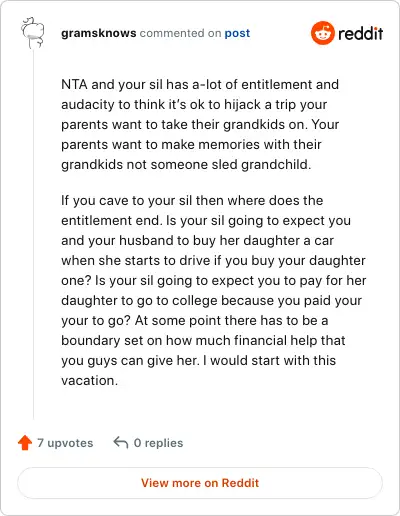This screenshot has height=516, width=400.
Task: Click the '0 replies' label
Action: click(158, 443)
